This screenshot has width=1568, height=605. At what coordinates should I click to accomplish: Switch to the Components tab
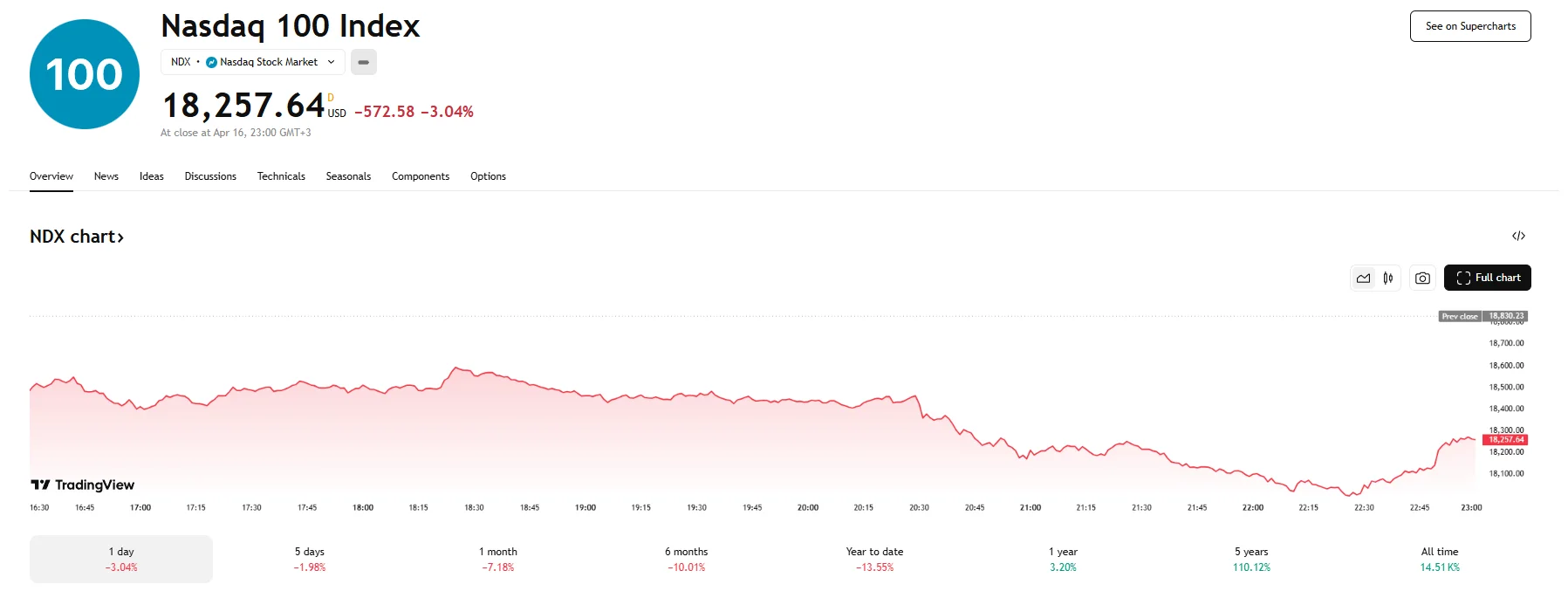pos(421,176)
